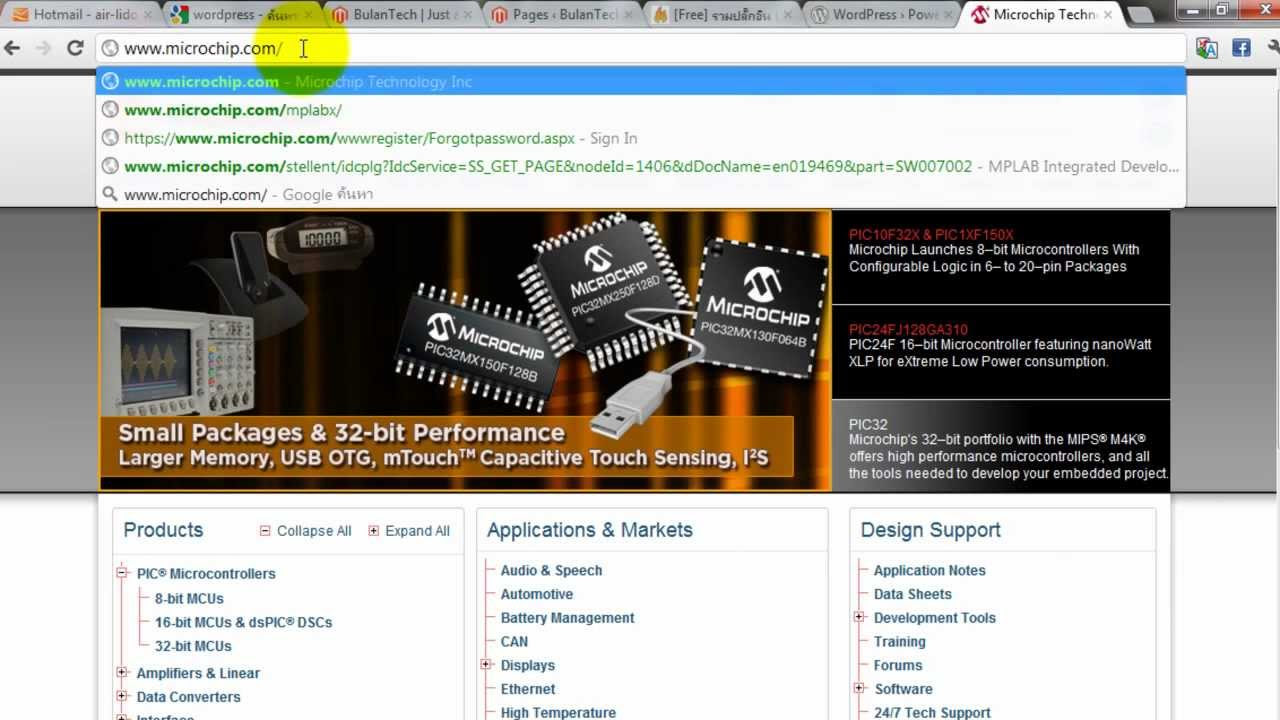The width and height of the screenshot is (1280, 720).
Task: Open the High Temperature link
Action: tap(558, 713)
